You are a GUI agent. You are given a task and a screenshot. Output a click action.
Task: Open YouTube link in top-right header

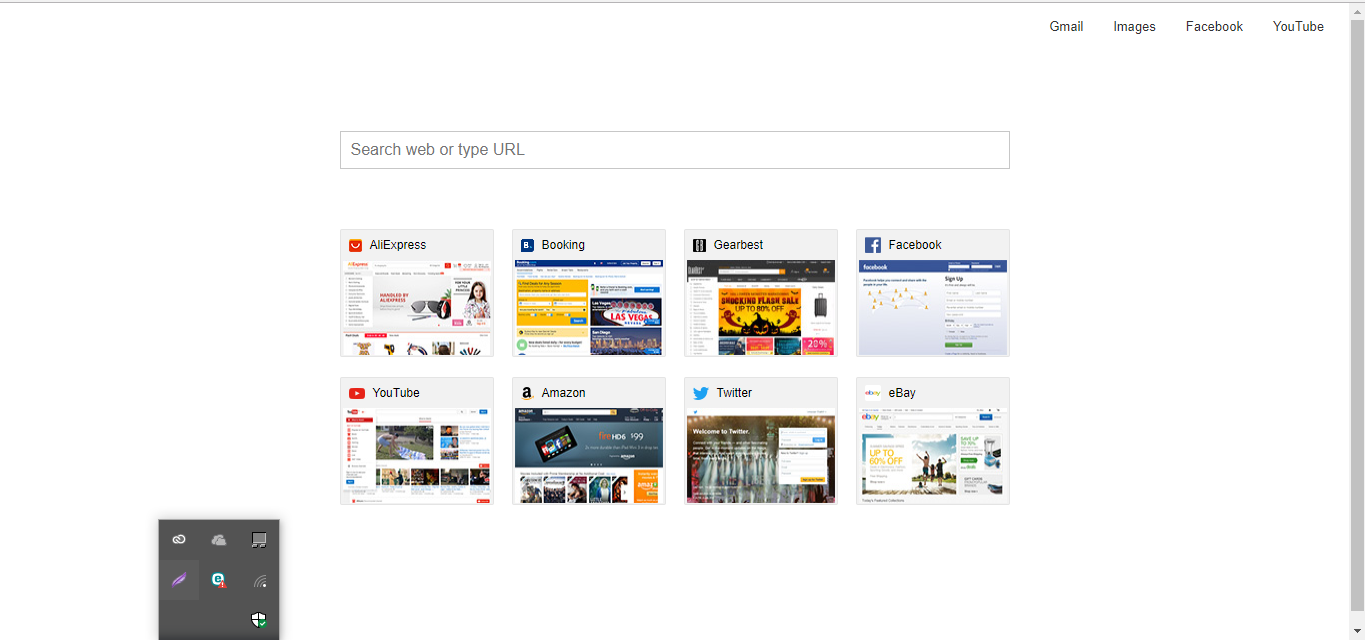click(1298, 27)
